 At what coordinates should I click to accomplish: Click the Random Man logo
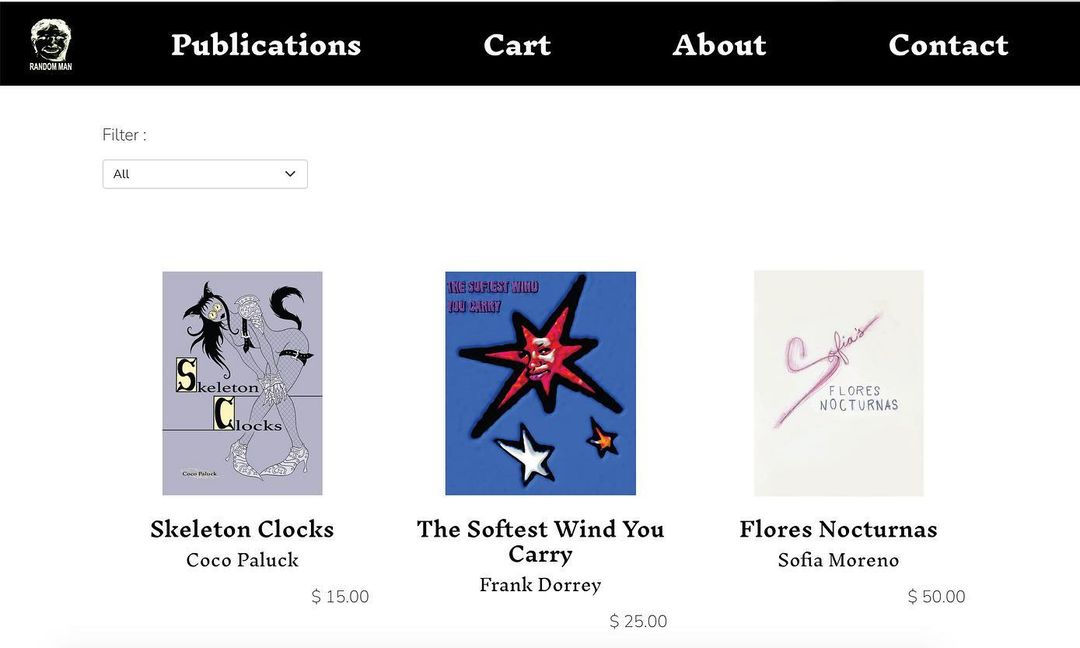[51, 45]
